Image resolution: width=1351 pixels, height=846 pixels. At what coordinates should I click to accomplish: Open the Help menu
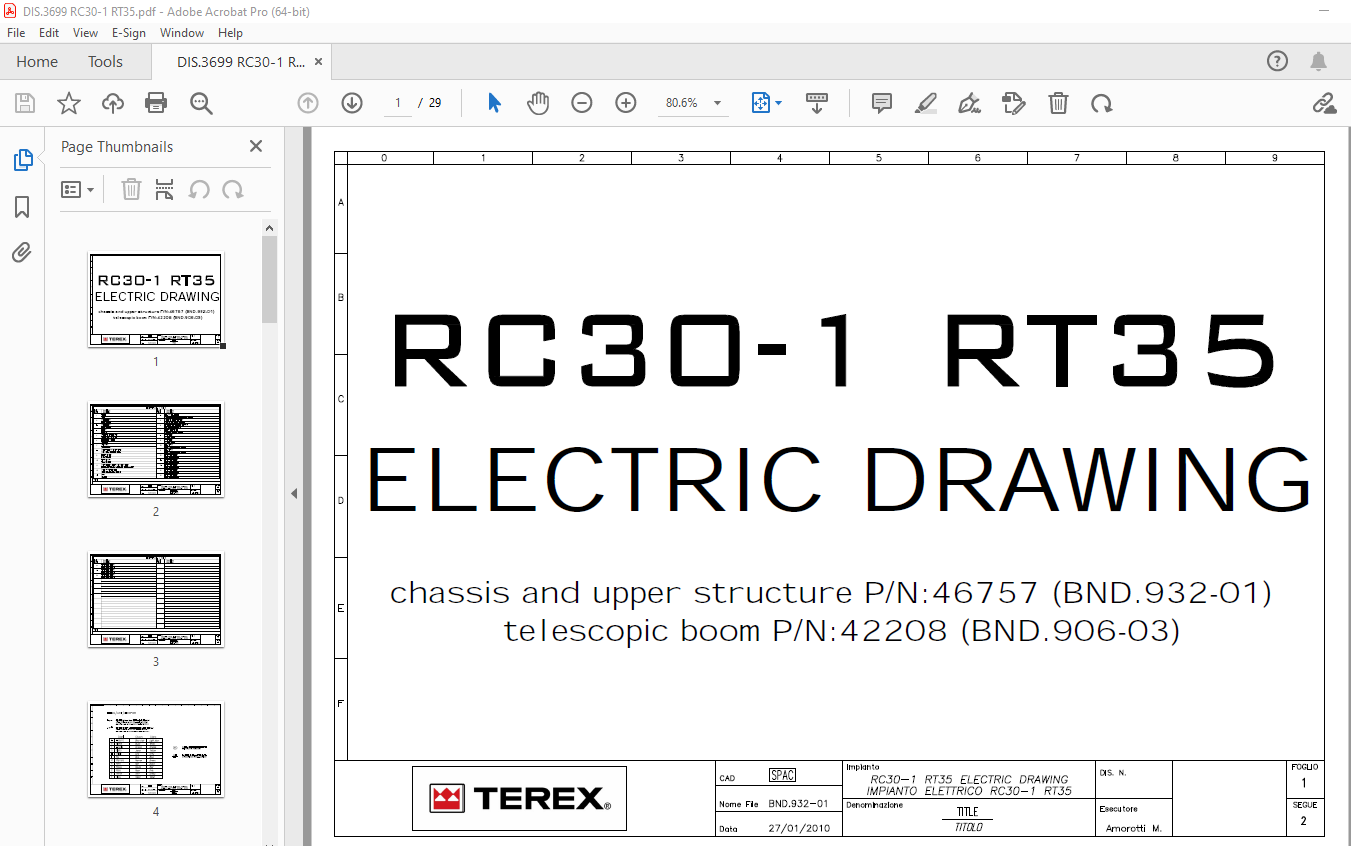(230, 33)
